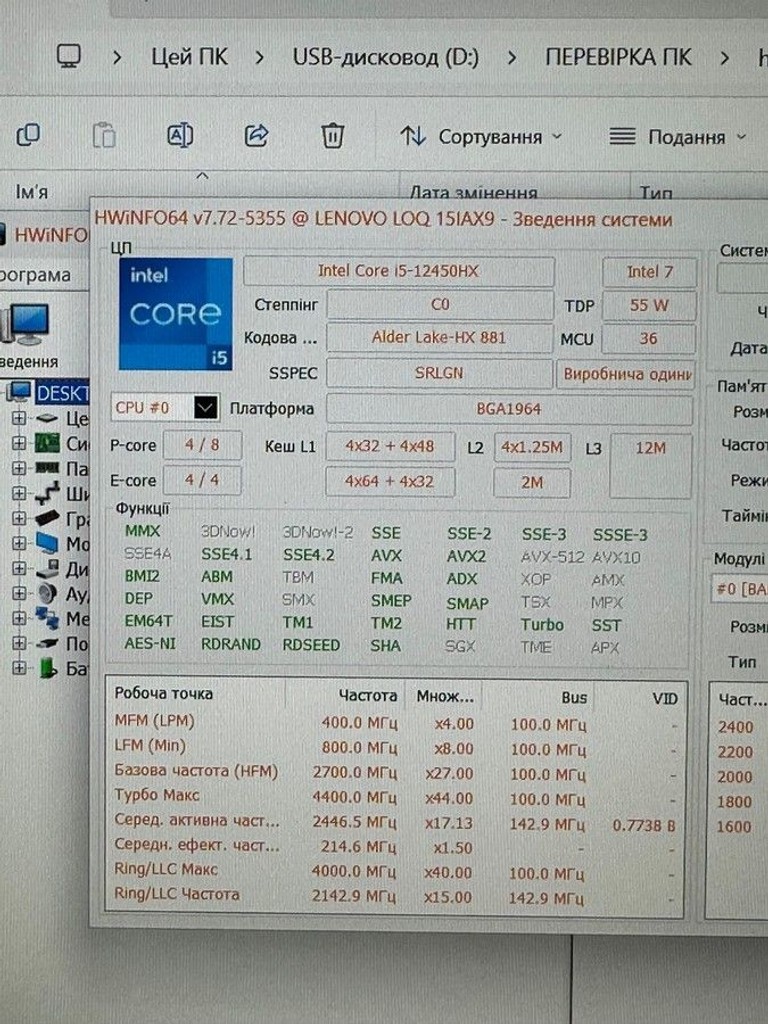The height and width of the screenshot is (1024, 768).
Task: Open the Сортування sort menu
Action: coord(481,136)
